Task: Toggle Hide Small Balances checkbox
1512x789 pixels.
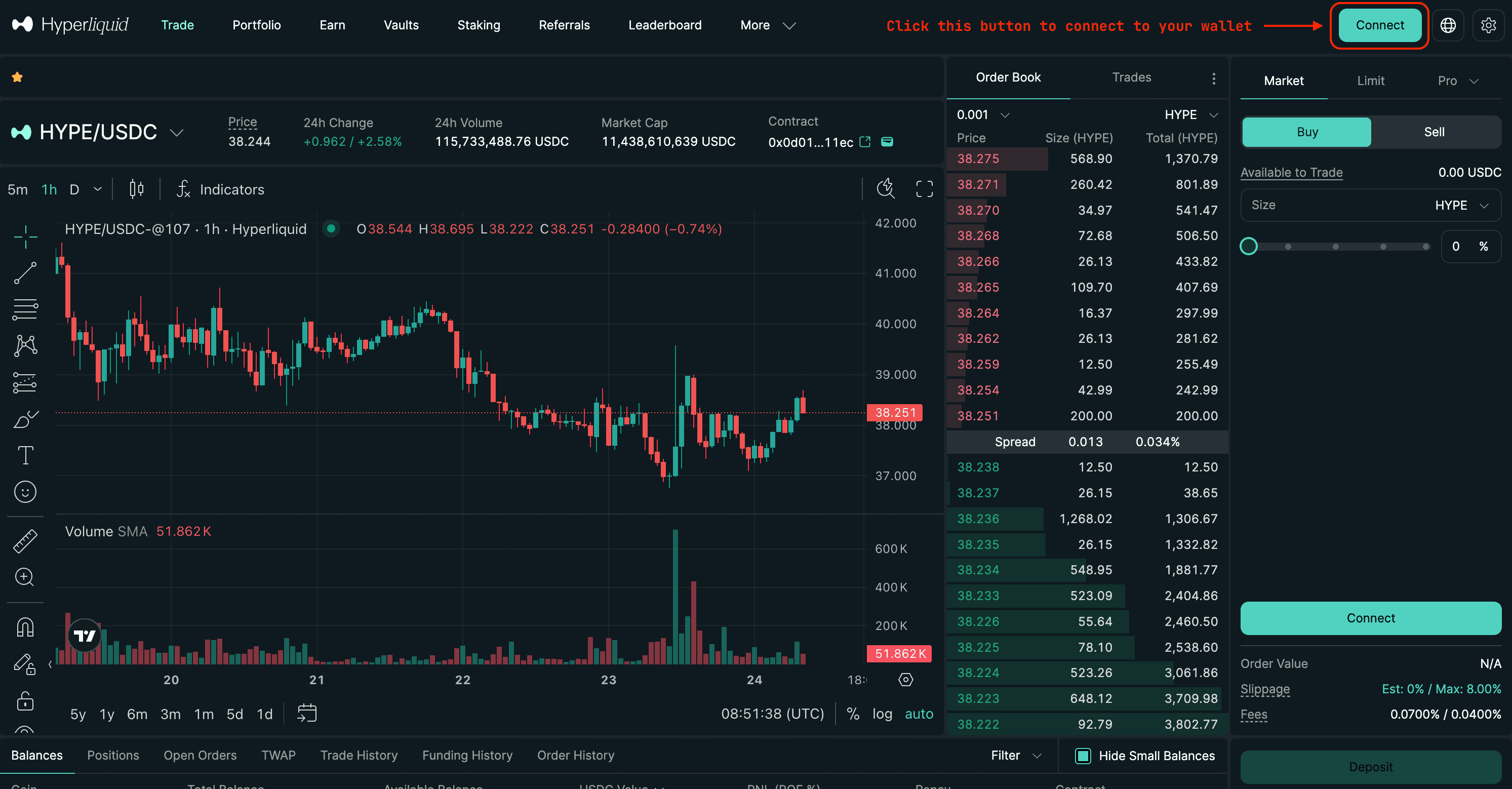Action: pos(1083,756)
